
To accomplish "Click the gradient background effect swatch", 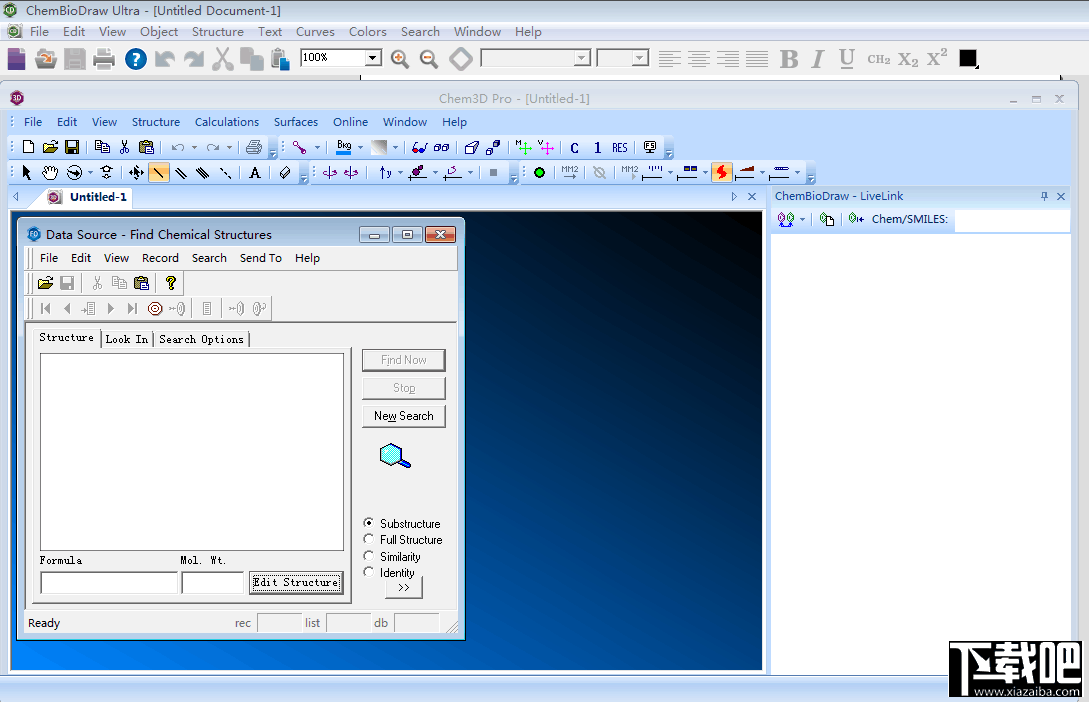I will click(379, 147).
